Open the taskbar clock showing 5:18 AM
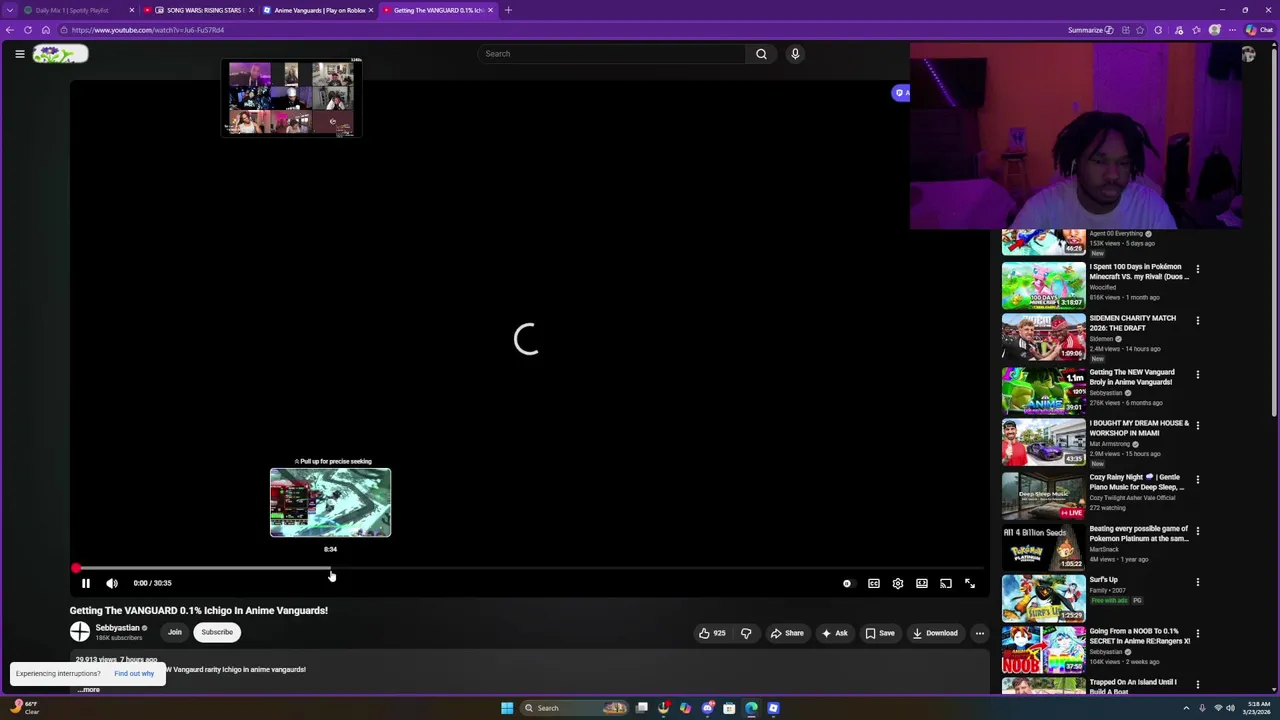 coord(1257,708)
